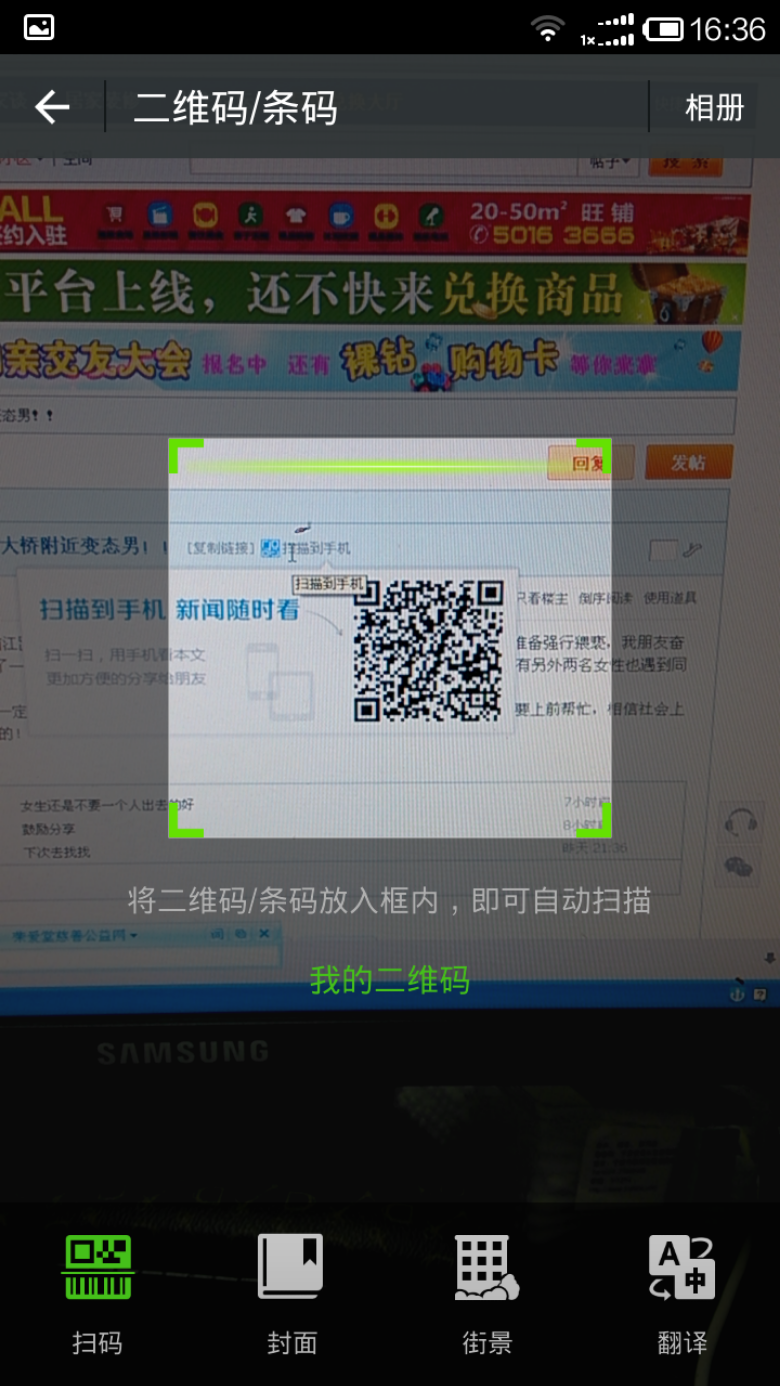This screenshot has width=780, height=1386.
Task: Tap the image notification icon in status bar
Action: (39, 27)
